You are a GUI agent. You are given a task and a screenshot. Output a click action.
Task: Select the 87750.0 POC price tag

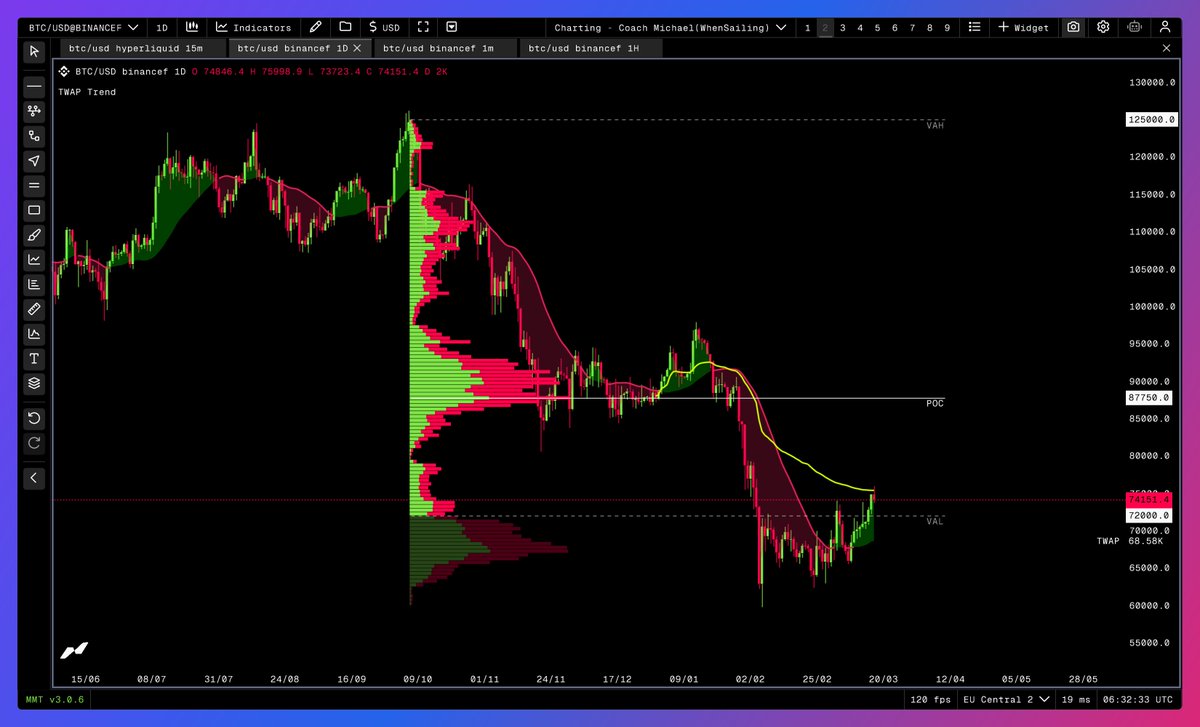[1149, 398]
